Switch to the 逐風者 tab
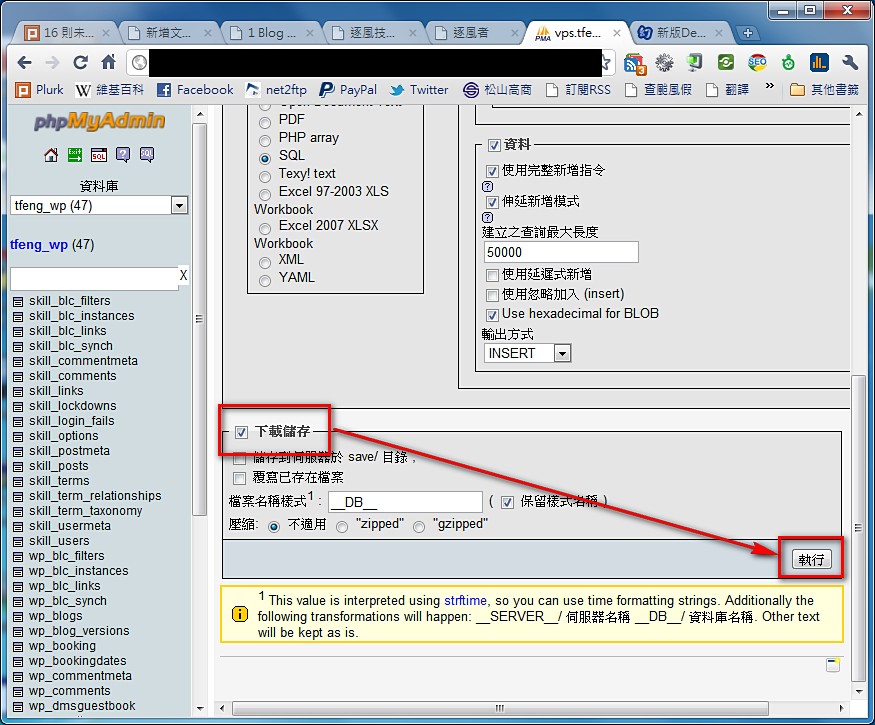The width and height of the screenshot is (875, 725). tap(476, 33)
